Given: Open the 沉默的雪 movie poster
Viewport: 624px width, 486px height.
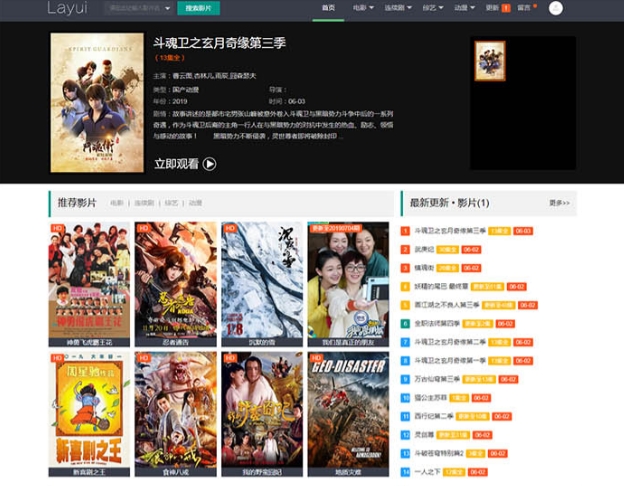Looking at the screenshot, I should [x=262, y=284].
